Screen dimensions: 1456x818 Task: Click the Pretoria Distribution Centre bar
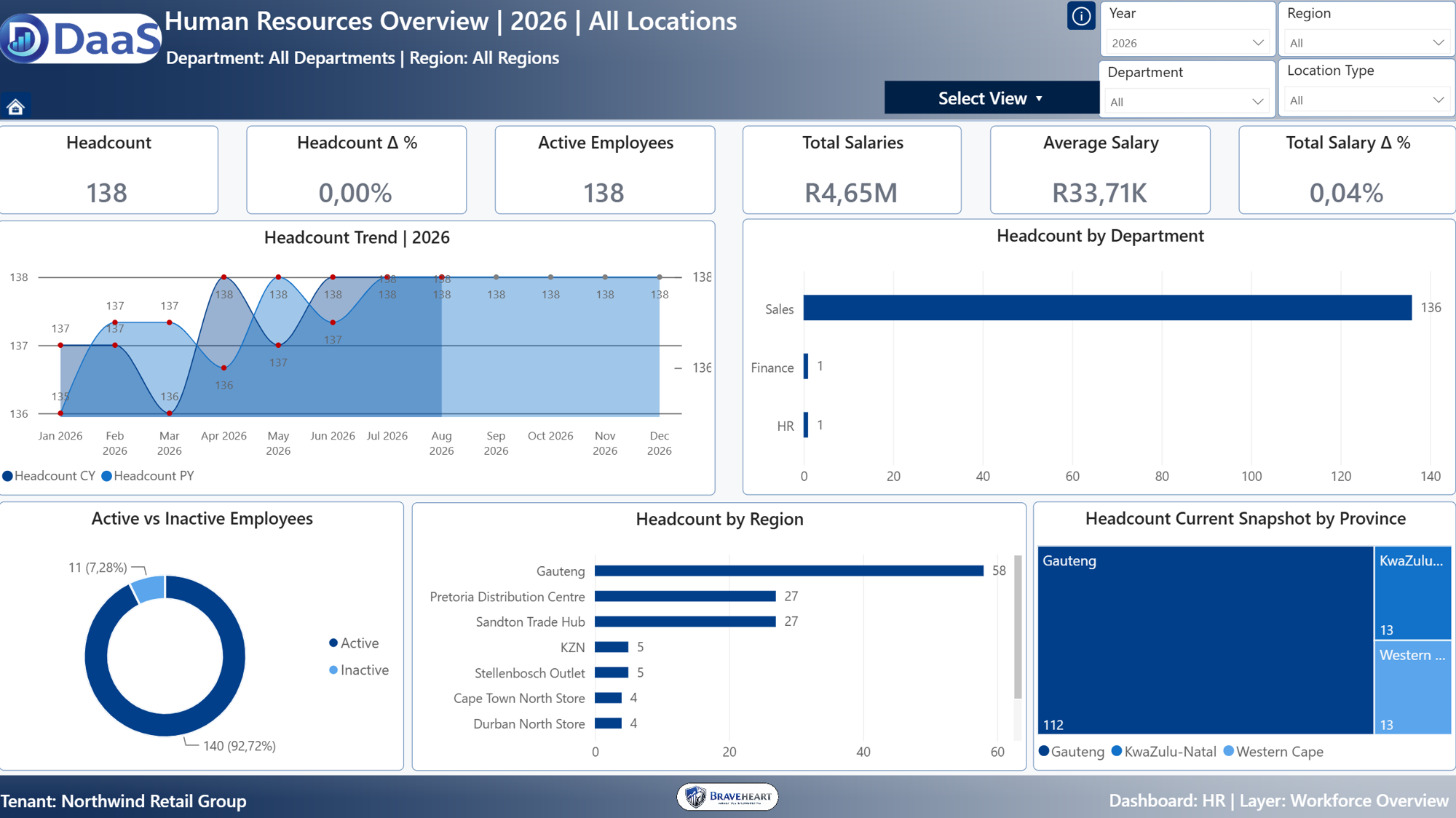tap(685, 596)
